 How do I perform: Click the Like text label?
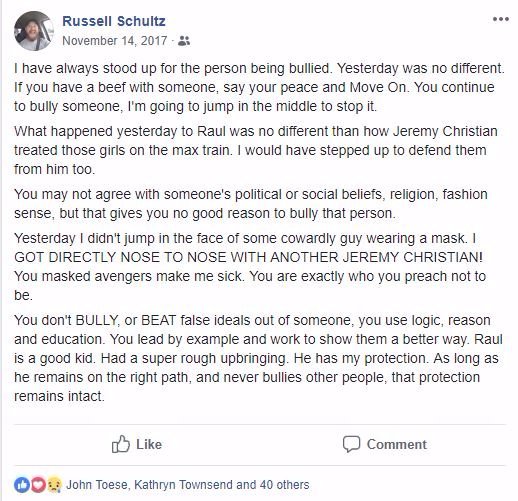pos(149,444)
